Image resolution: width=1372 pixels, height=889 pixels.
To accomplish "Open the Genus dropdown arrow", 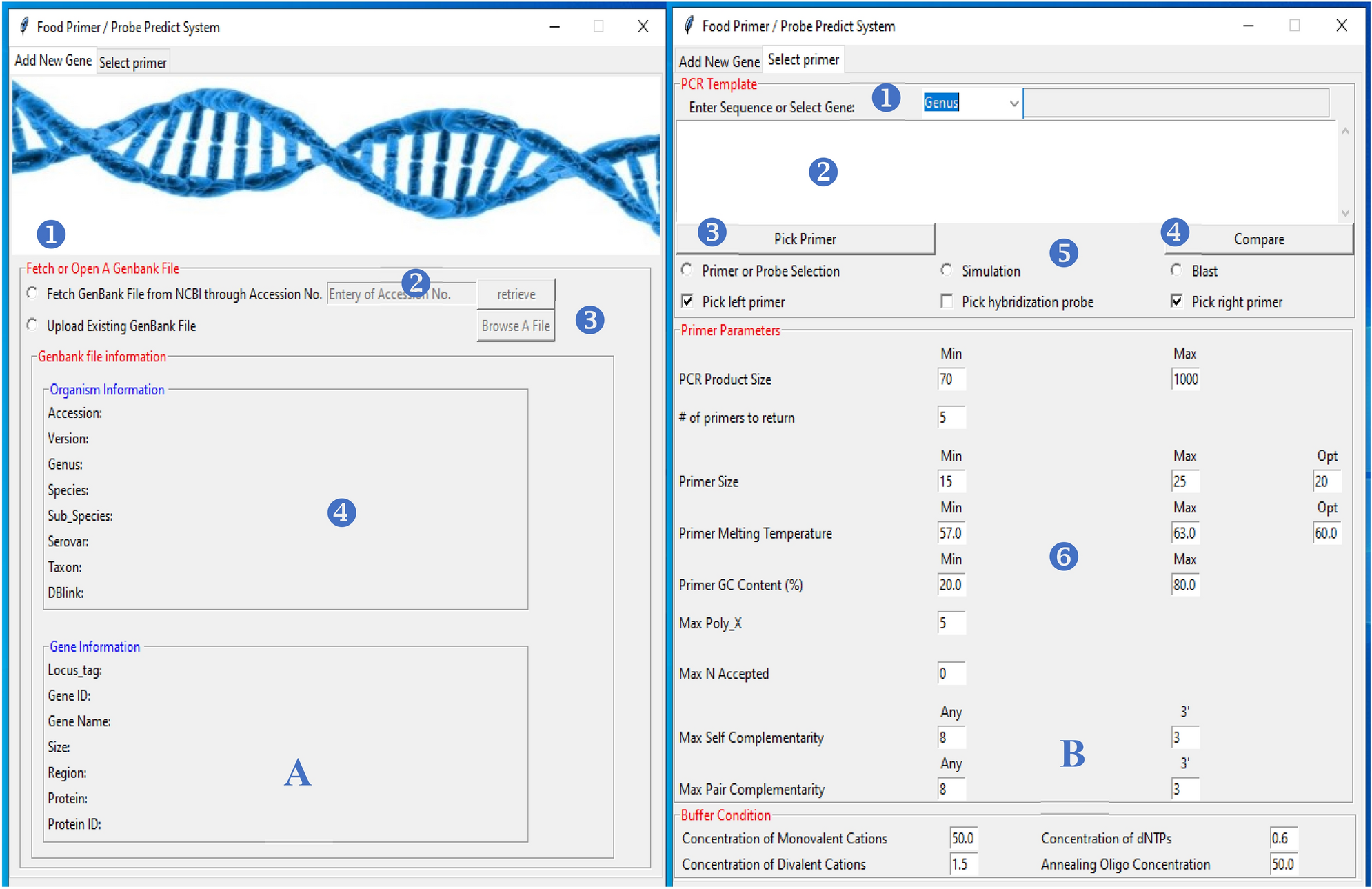I will point(1013,103).
